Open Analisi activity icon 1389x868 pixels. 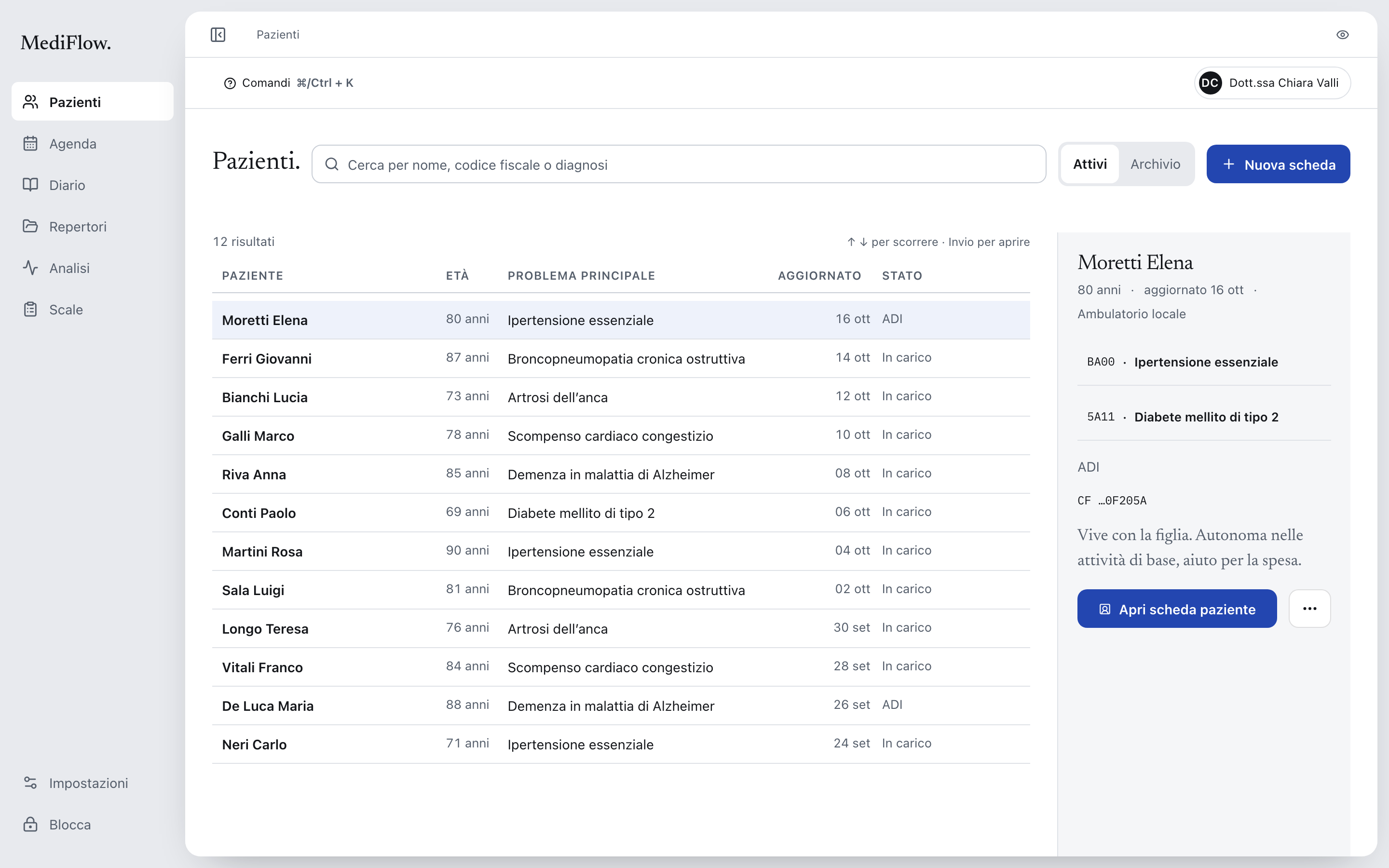[30, 268]
